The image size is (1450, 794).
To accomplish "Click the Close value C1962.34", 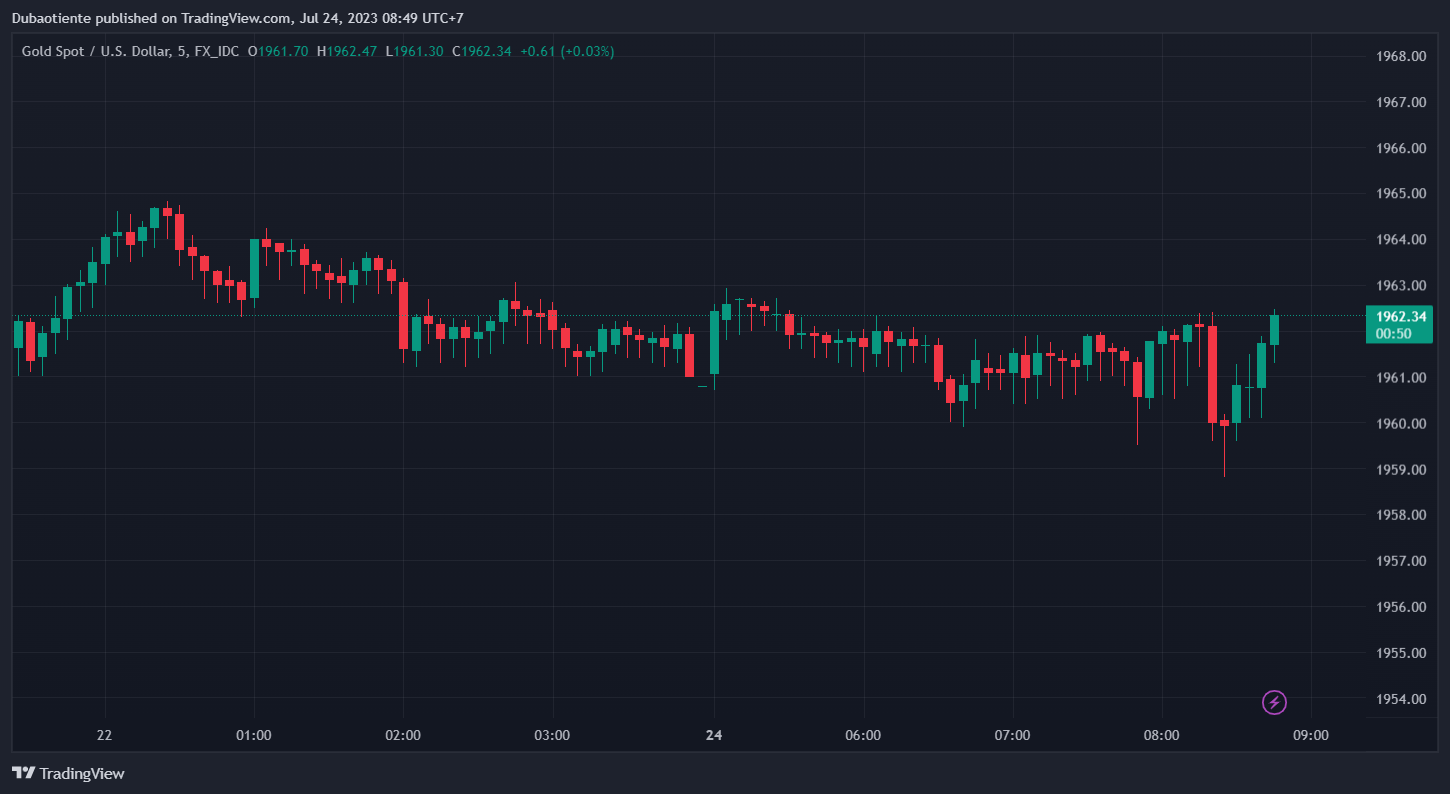I will pyautogui.click(x=482, y=51).
